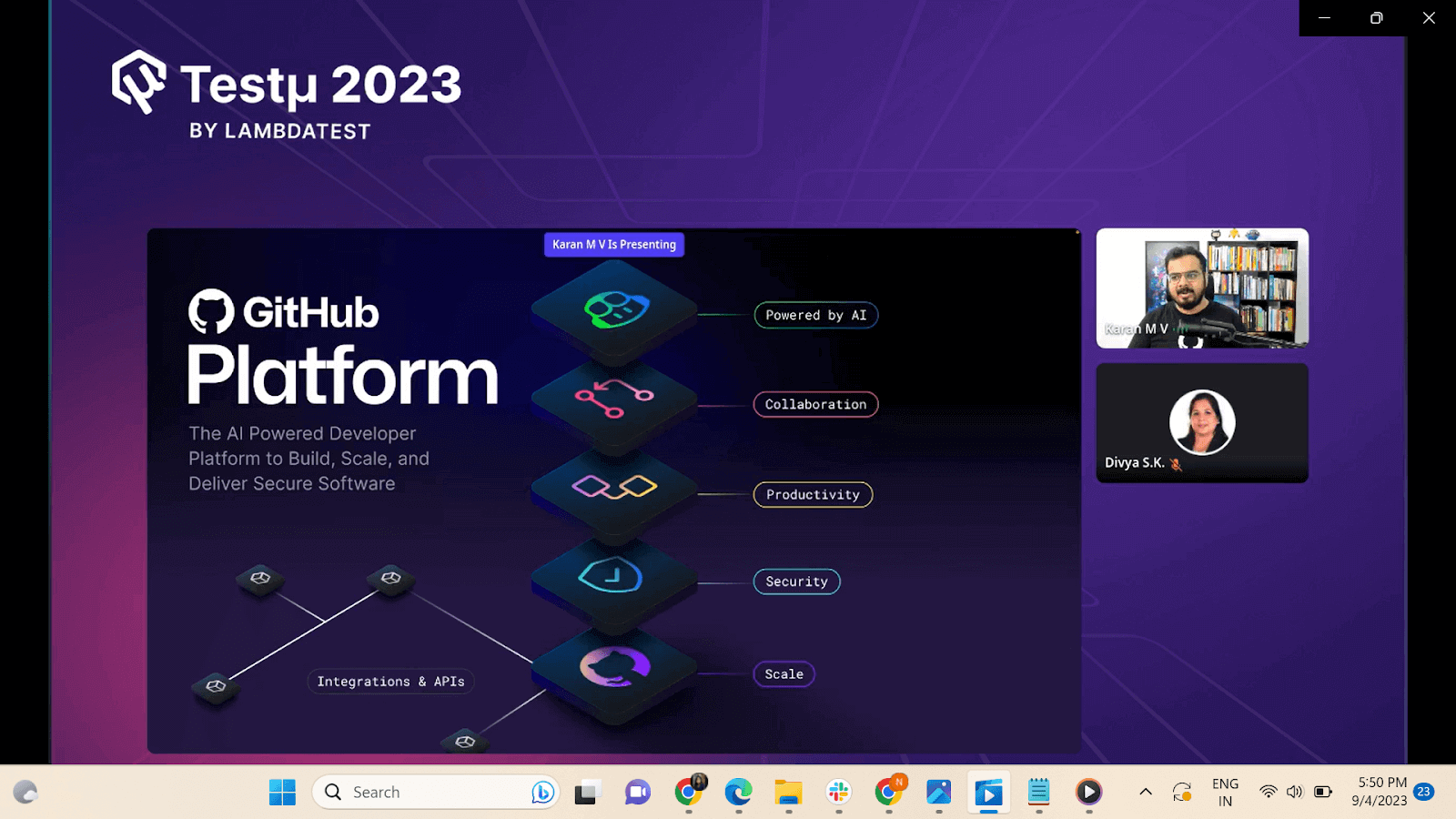Click the Testmu 2023 logo
The height and width of the screenshot is (819, 1456).
coord(287,95)
